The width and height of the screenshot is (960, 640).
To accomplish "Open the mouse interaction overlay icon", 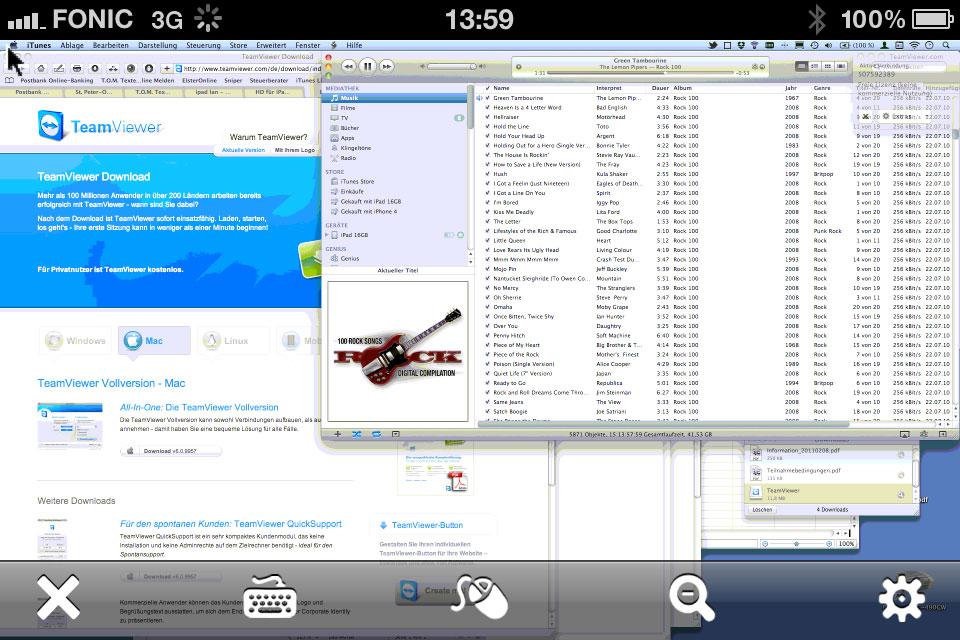I will (479, 596).
